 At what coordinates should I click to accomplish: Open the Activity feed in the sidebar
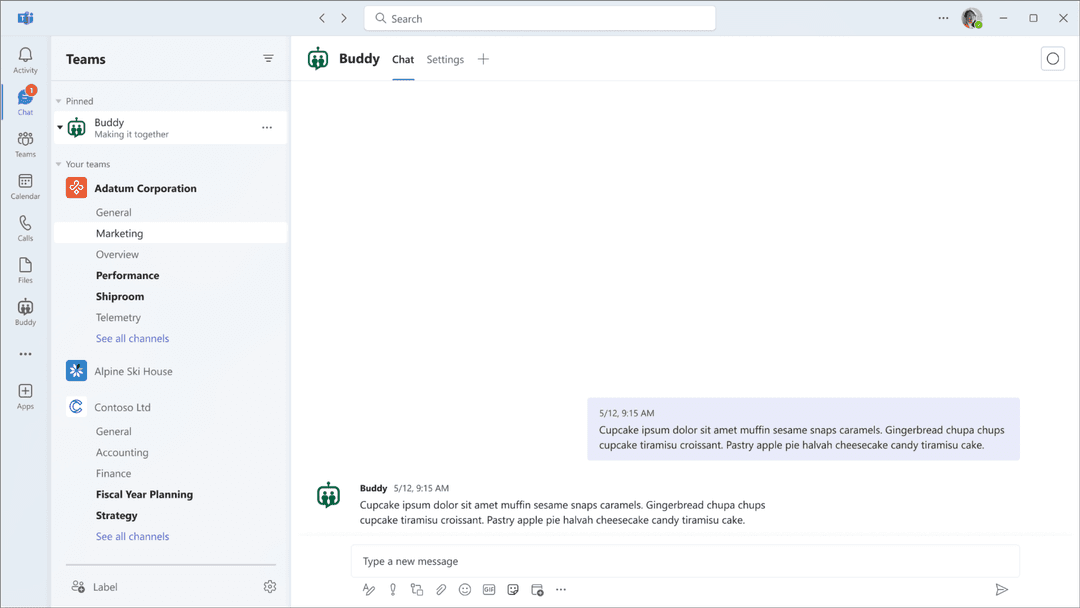(x=25, y=57)
